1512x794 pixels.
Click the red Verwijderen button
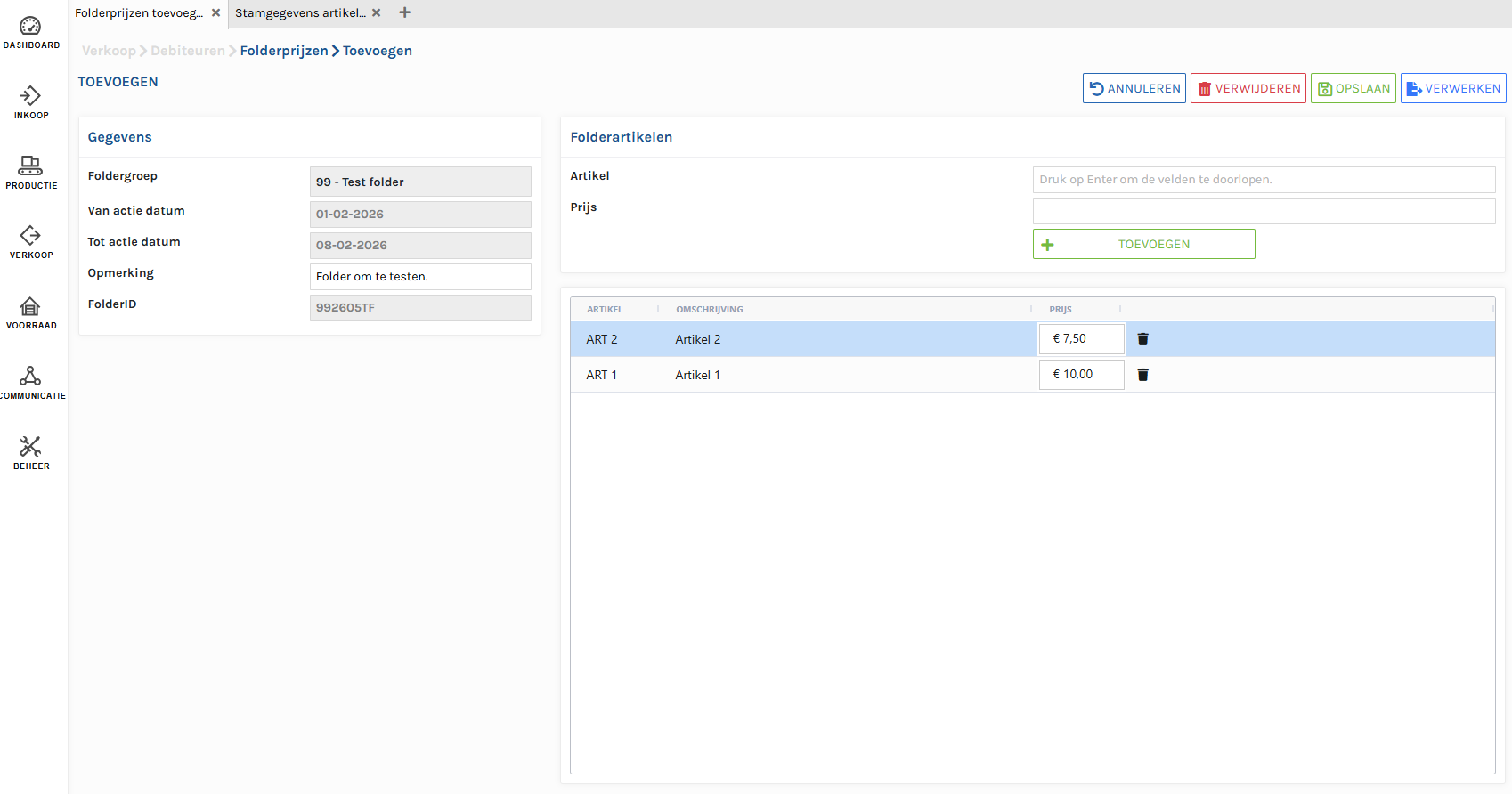(1248, 88)
